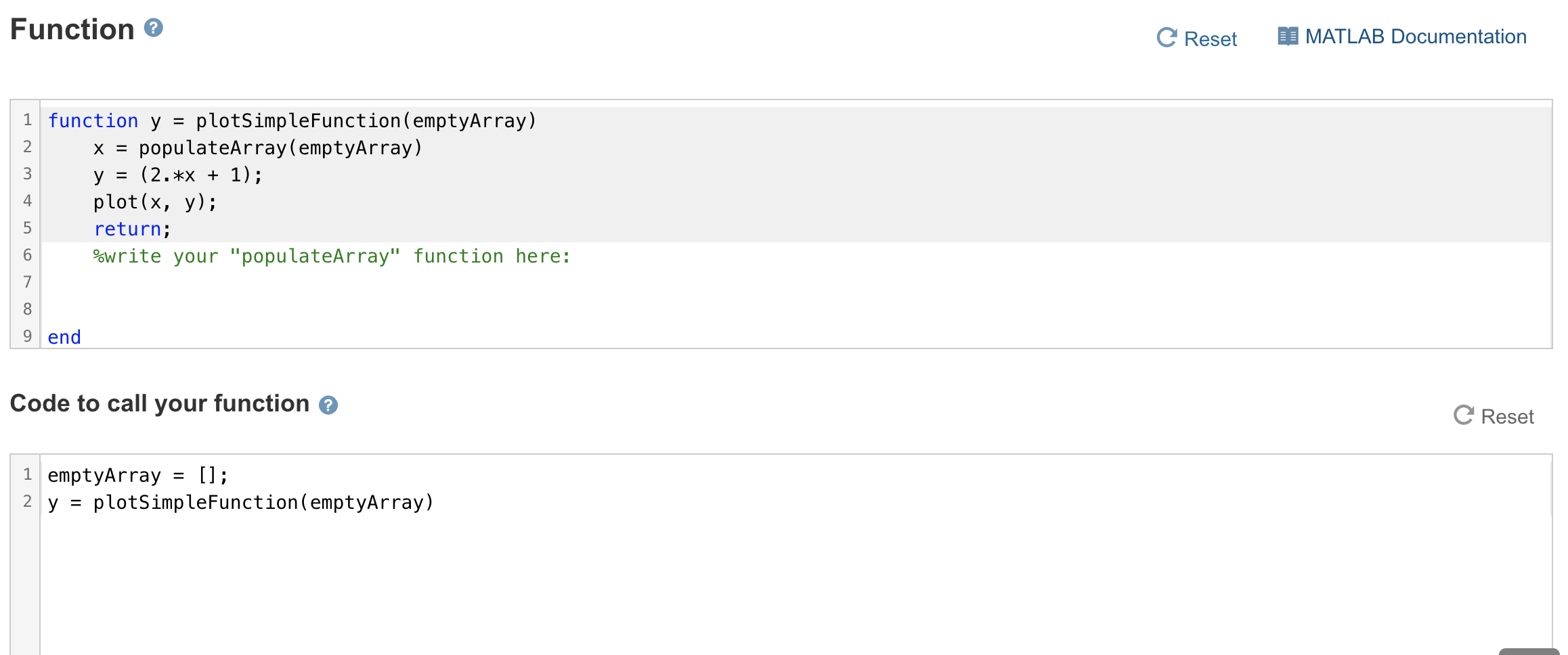
Task: Click the populateArray comment on line 6
Action: [332, 256]
